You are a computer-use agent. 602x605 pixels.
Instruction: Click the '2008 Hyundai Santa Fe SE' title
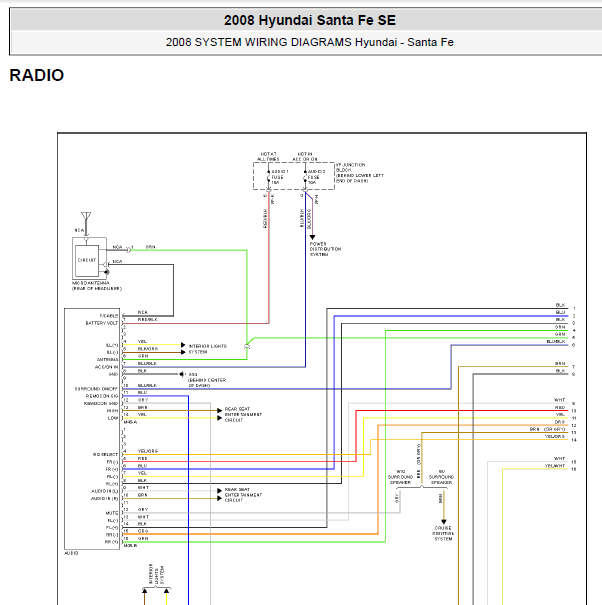309,20
